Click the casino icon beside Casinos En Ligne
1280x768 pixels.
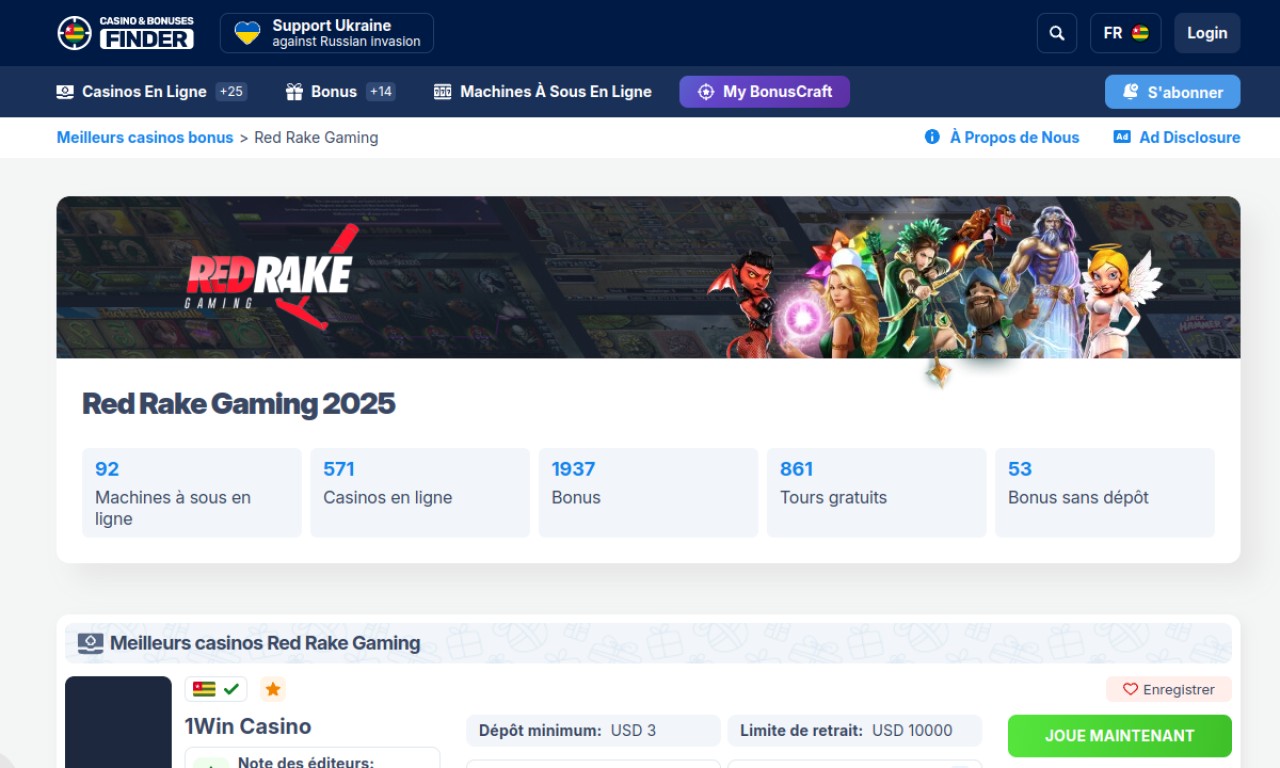(65, 92)
